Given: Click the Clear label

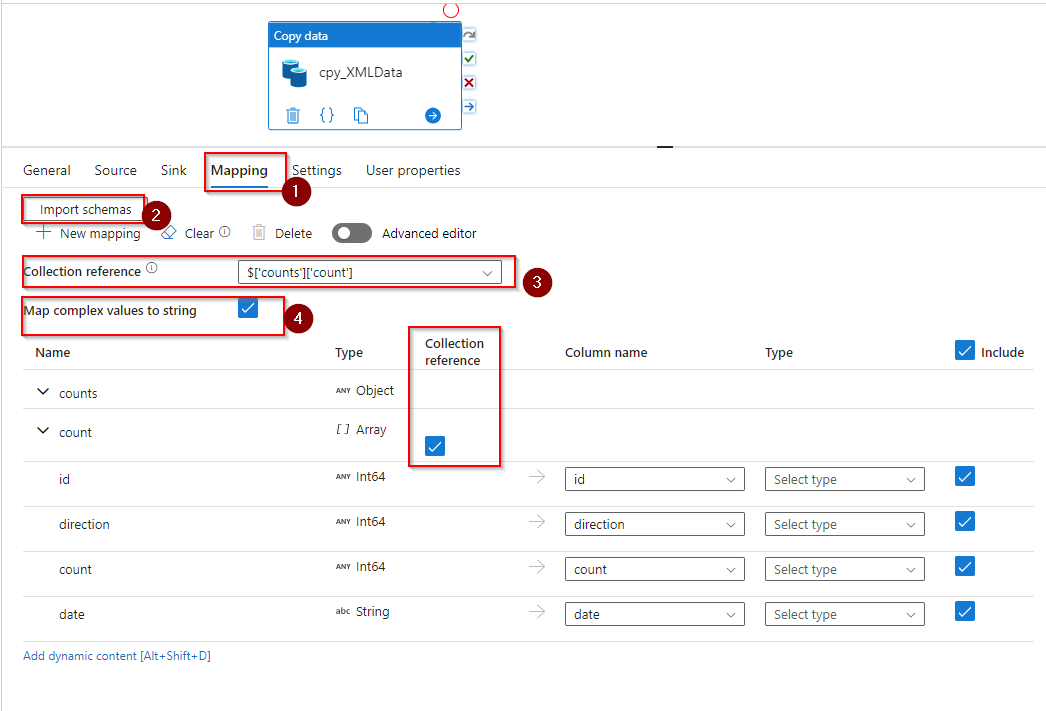Looking at the screenshot, I should (x=199, y=233).
